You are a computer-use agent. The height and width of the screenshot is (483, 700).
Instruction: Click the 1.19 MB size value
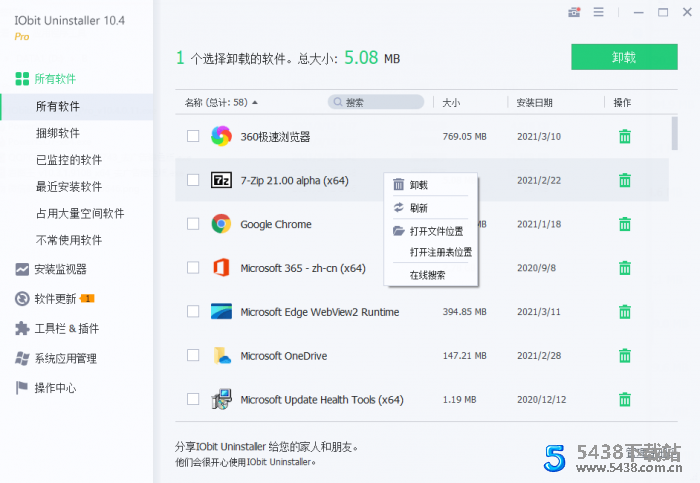(x=459, y=400)
